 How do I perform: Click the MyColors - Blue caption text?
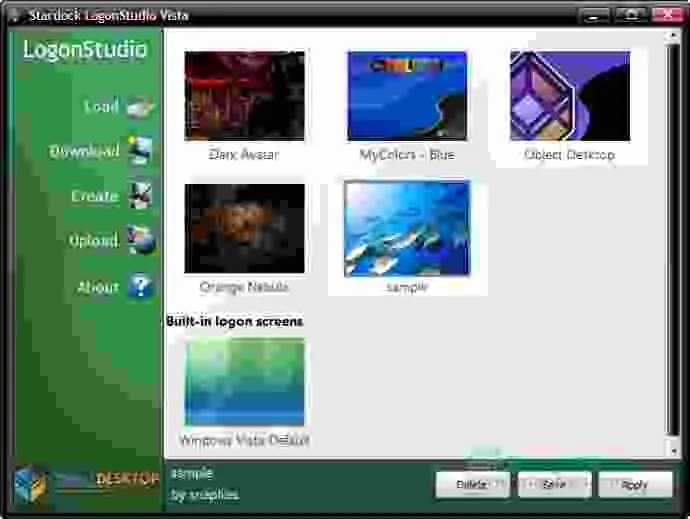pyautogui.click(x=407, y=155)
